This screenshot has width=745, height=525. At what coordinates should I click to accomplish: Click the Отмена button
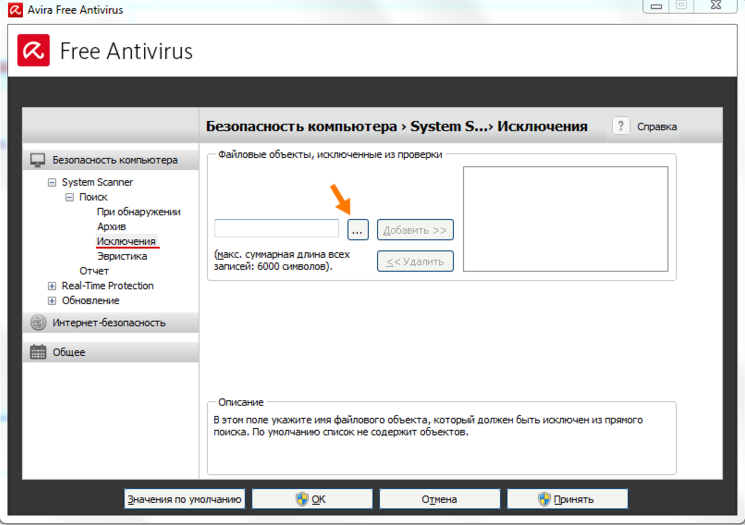[439, 499]
